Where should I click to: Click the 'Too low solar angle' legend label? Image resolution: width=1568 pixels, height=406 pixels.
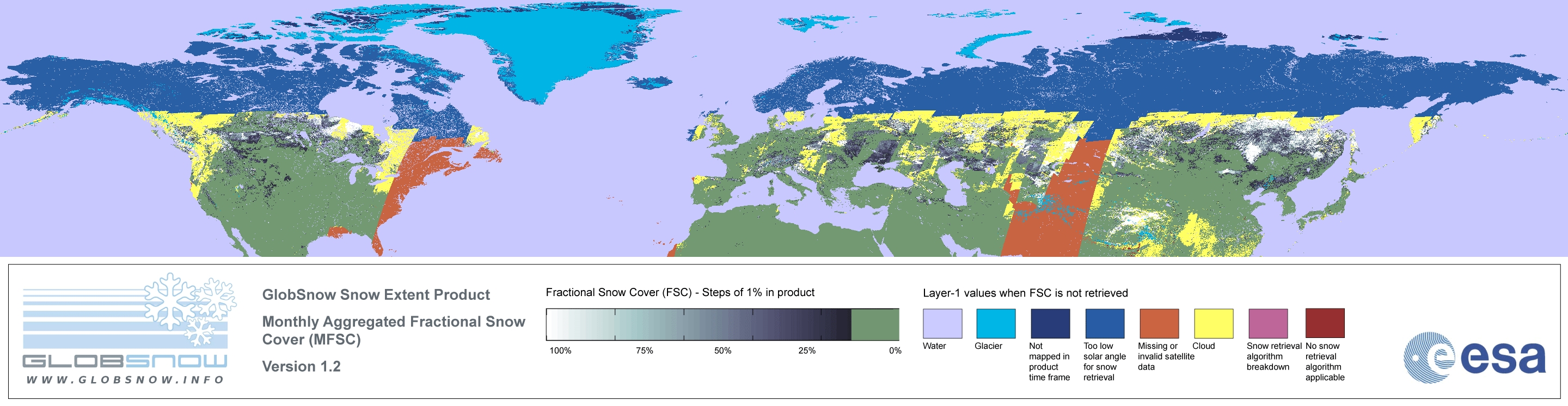tap(1104, 361)
